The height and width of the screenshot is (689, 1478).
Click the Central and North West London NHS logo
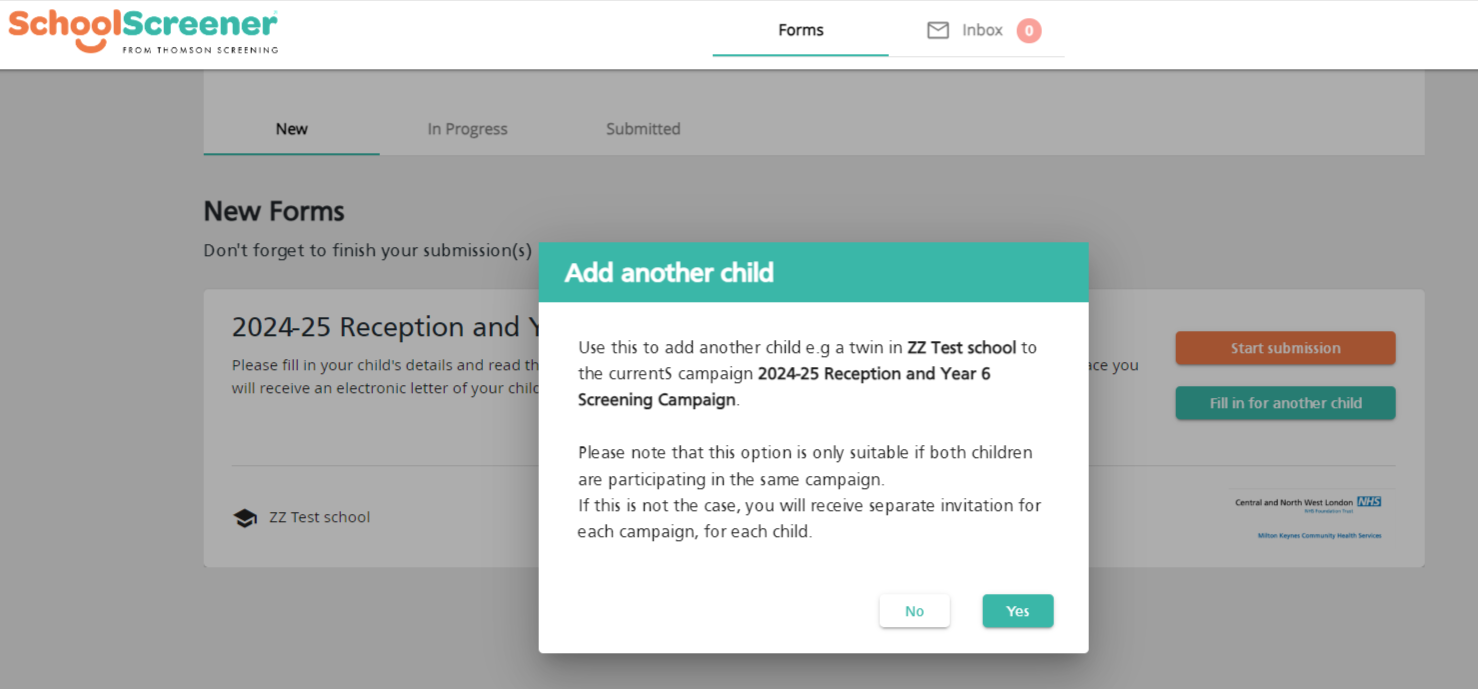[1308, 504]
